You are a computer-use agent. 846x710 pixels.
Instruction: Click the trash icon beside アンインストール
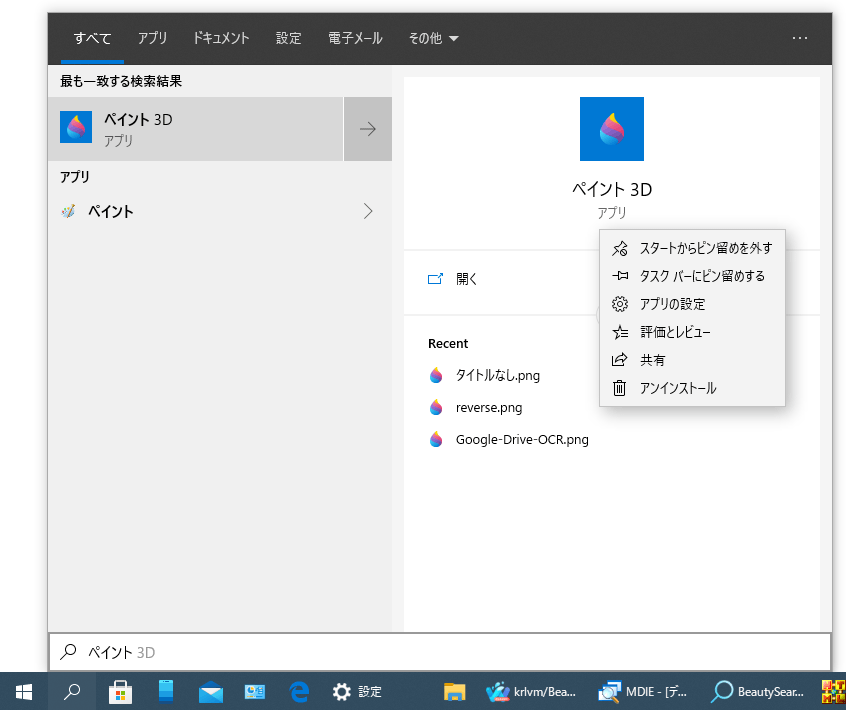point(619,388)
